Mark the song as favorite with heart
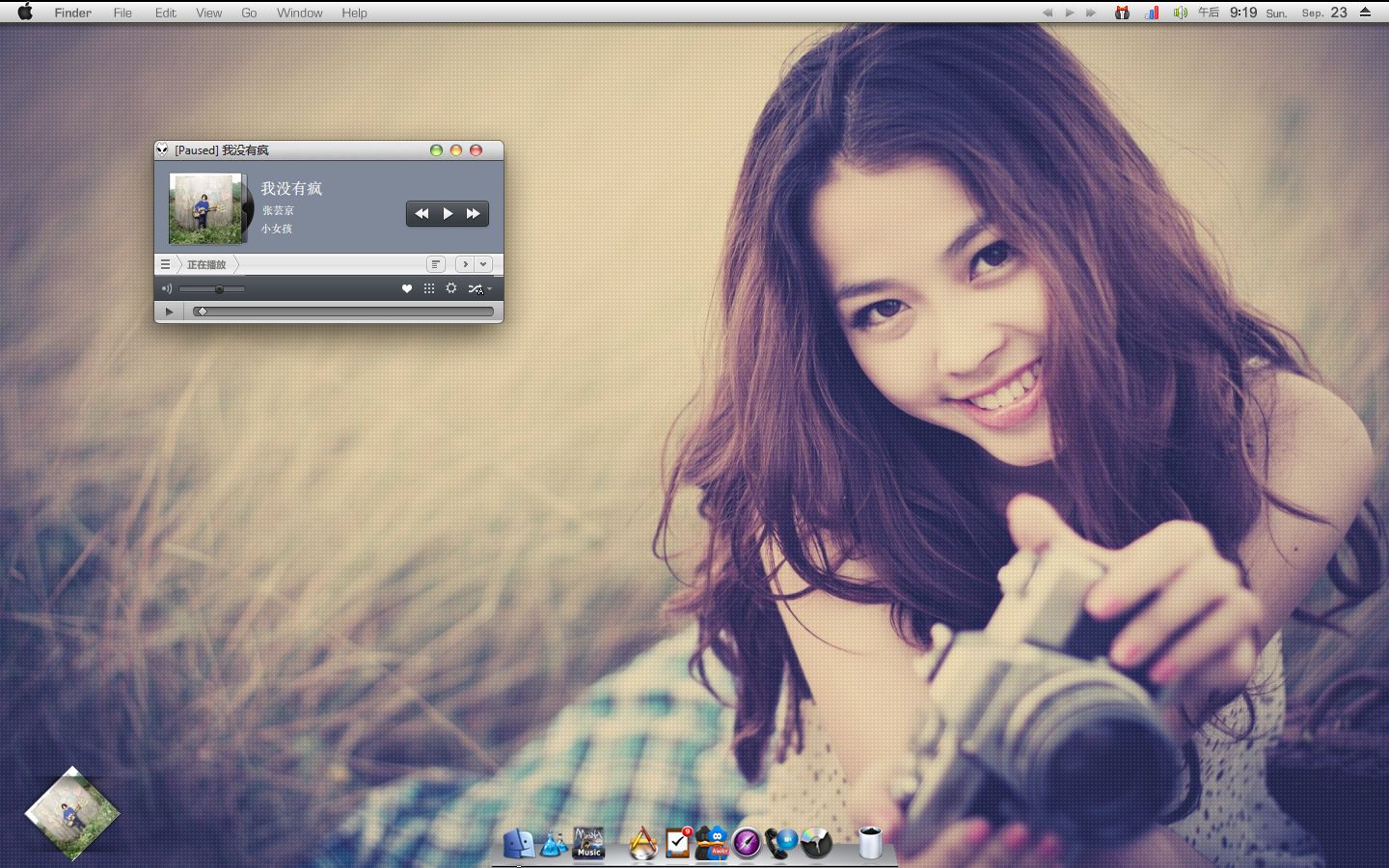Viewport: 1389px width, 868px height. coord(407,288)
